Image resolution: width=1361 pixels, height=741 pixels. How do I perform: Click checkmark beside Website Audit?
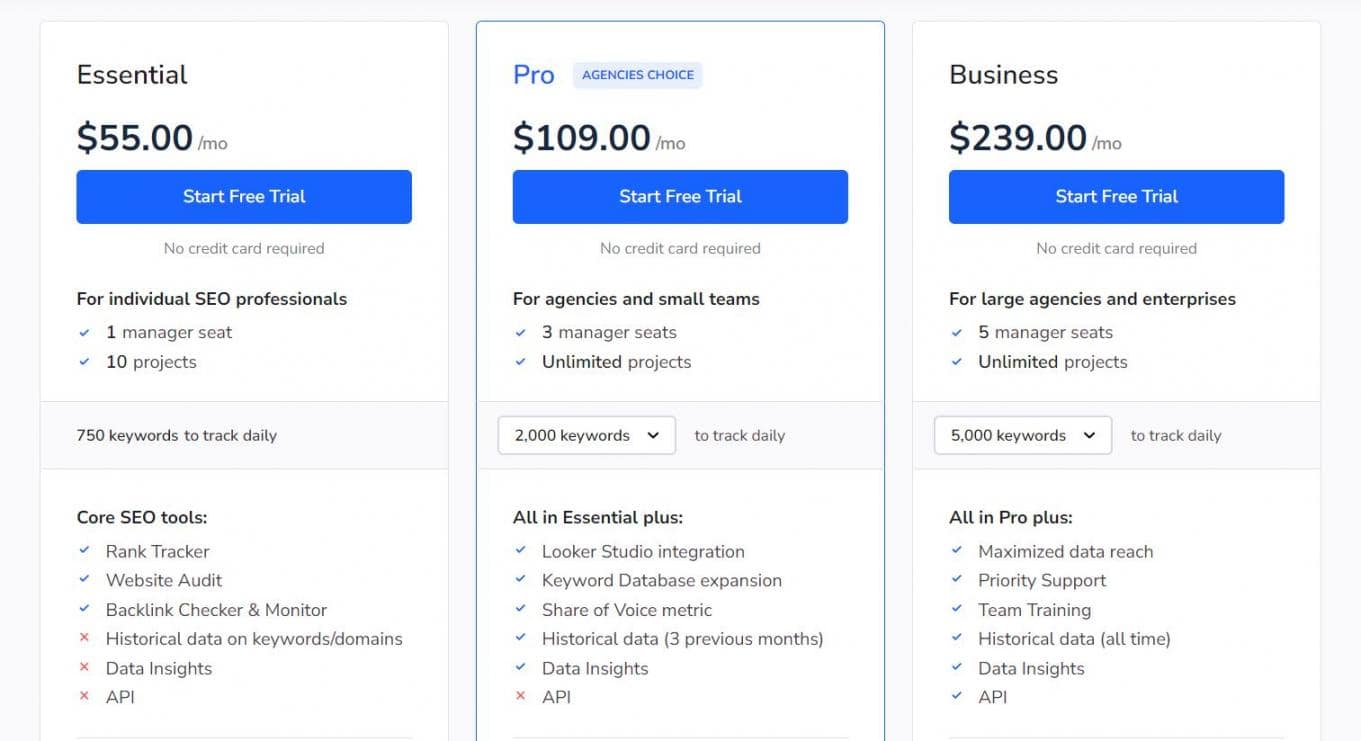click(x=85, y=580)
